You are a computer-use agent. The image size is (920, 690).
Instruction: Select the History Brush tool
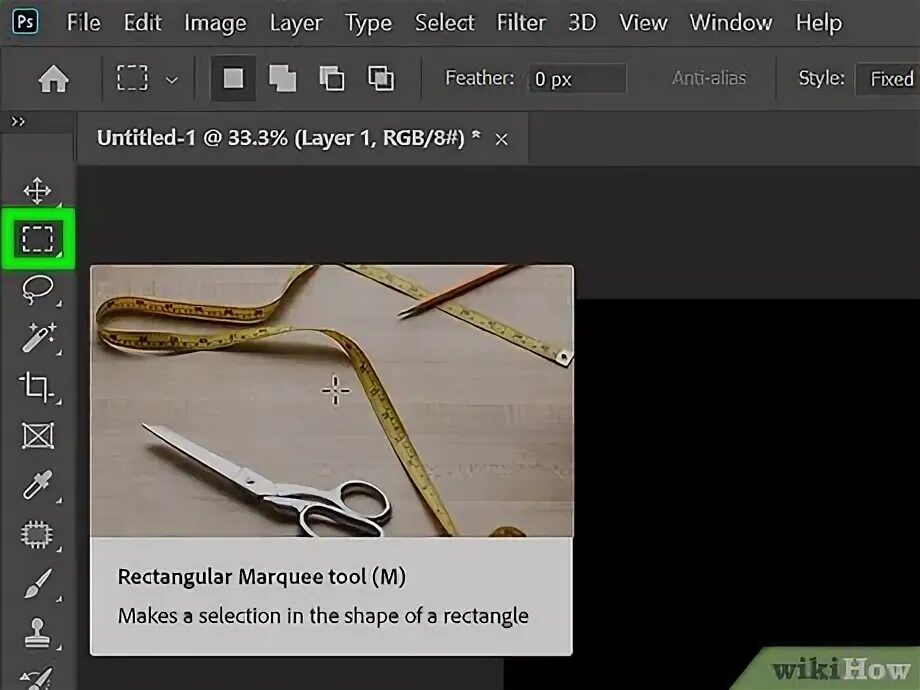(37, 679)
